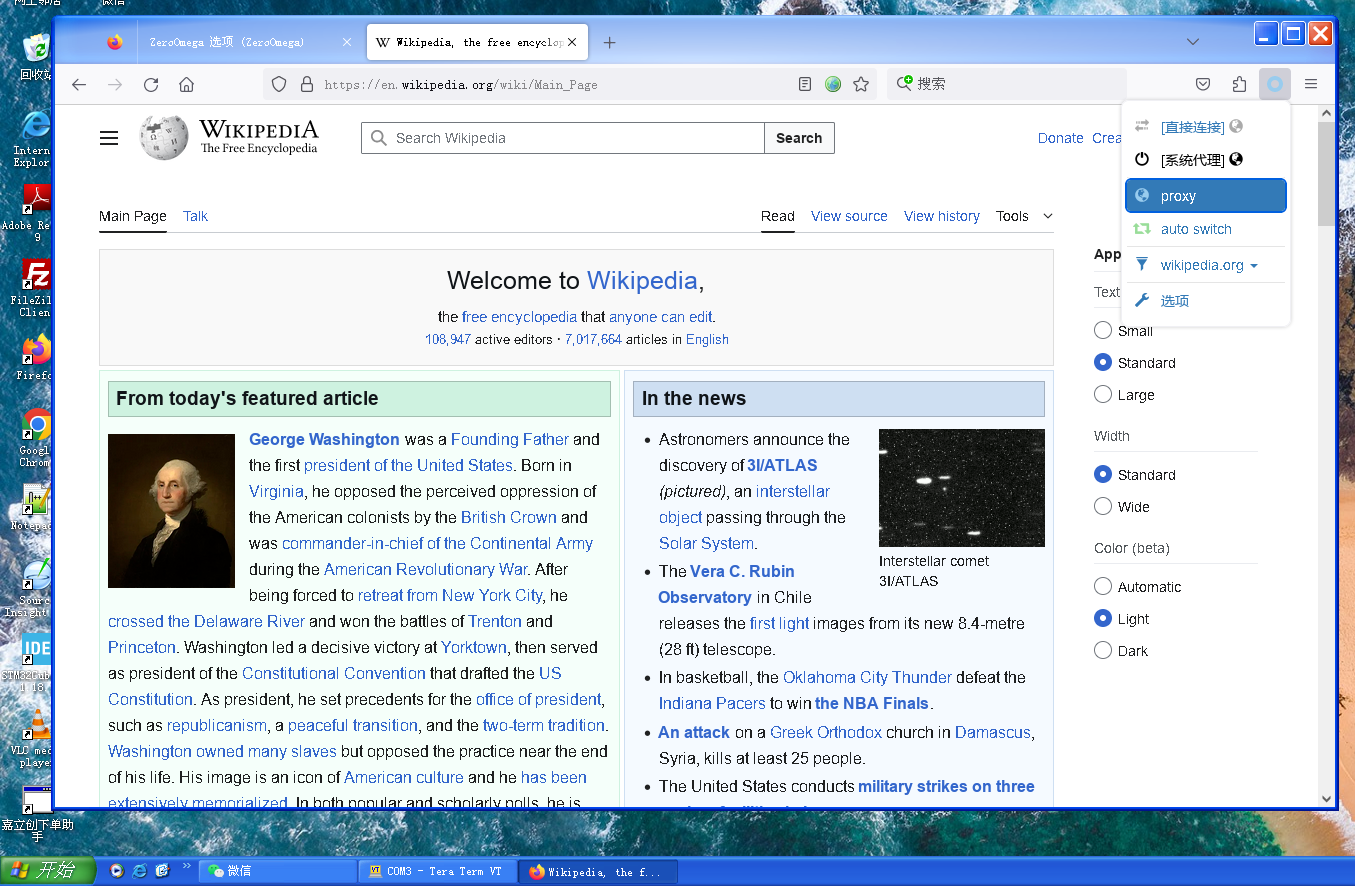Image resolution: width=1355 pixels, height=886 pixels.
Task: Select Automatic color mode
Action: click(x=1103, y=586)
